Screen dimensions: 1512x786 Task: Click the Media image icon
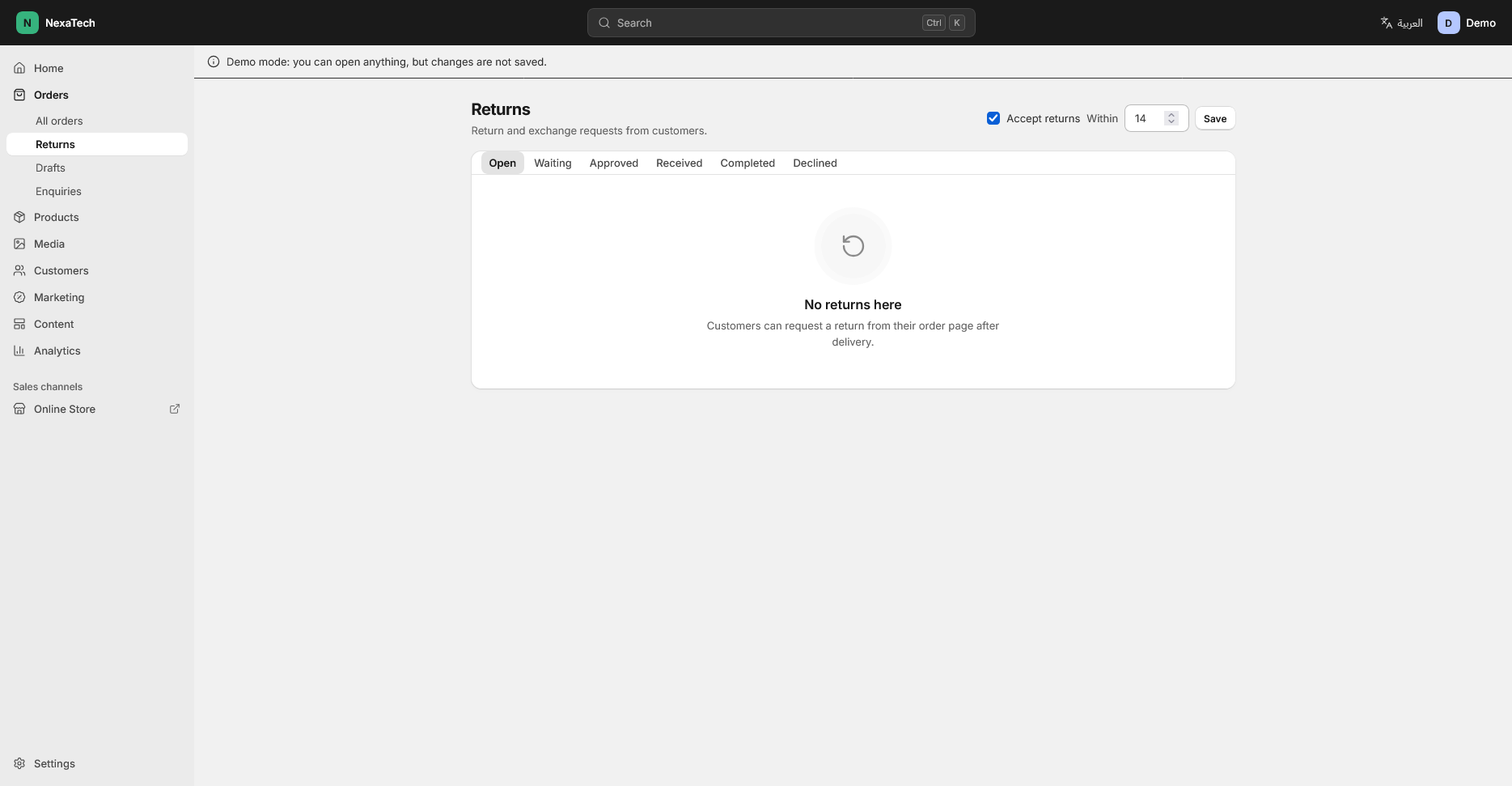[x=19, y=244]
